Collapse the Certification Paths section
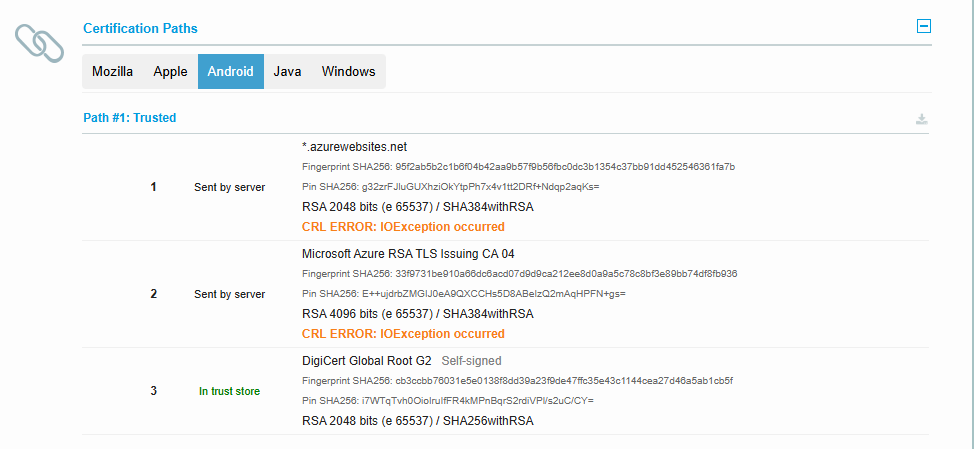Image resolution: width=974 pixels, height=449 pixels. click(x=924, y=26)
